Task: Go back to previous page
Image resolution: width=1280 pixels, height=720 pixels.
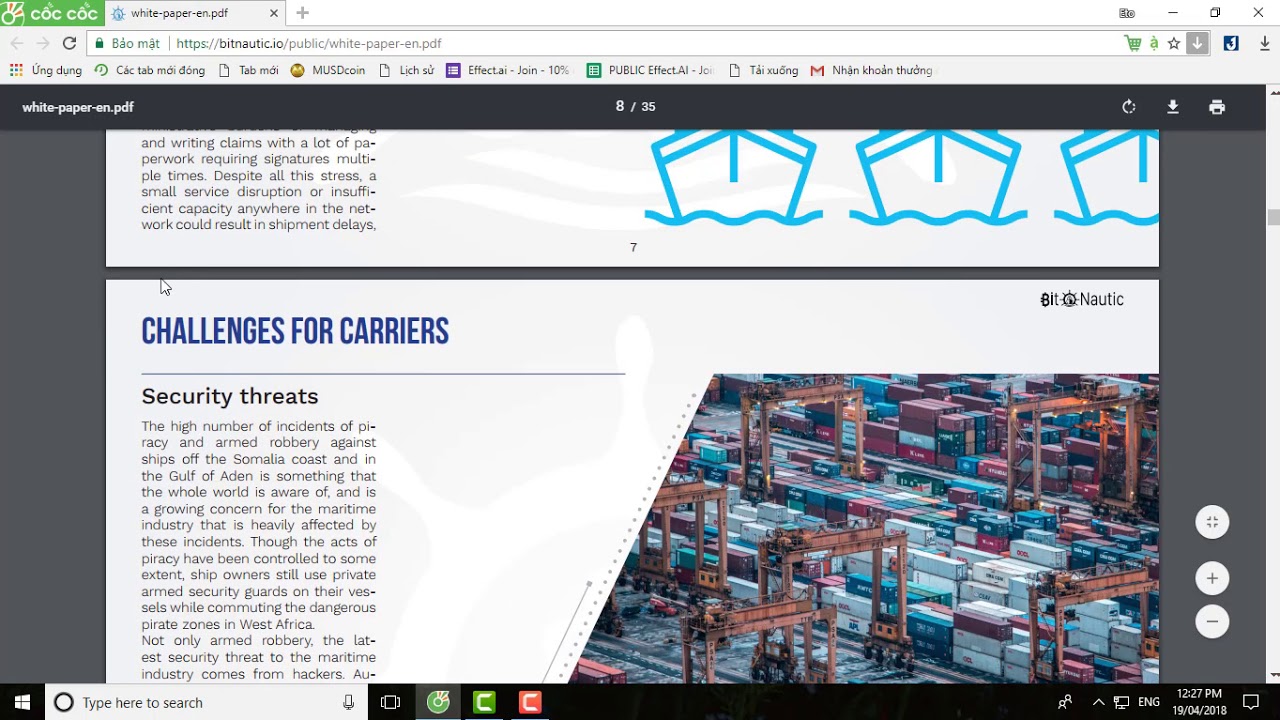Action: click(x=16, y=43)
